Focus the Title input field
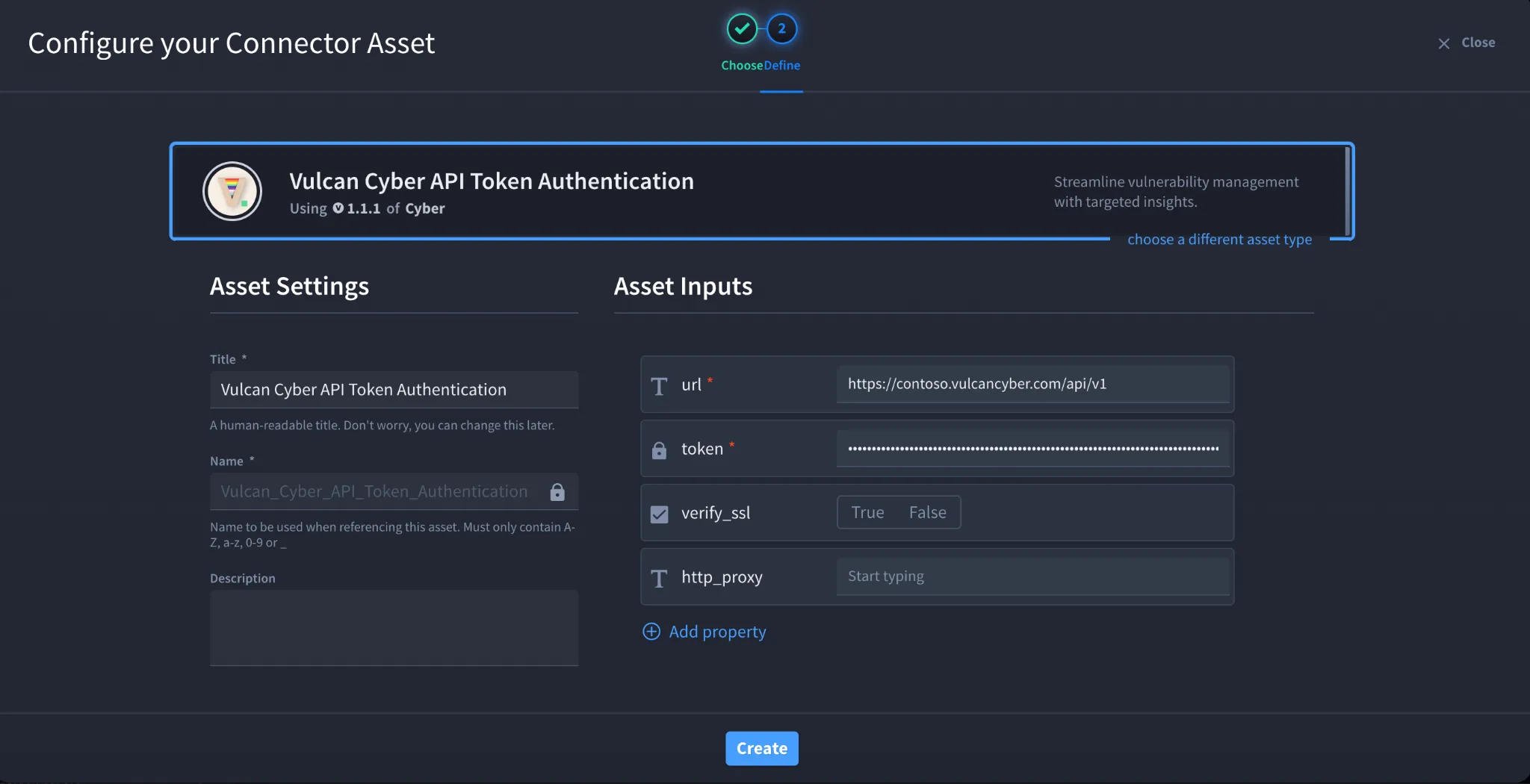 pos(394,390)
